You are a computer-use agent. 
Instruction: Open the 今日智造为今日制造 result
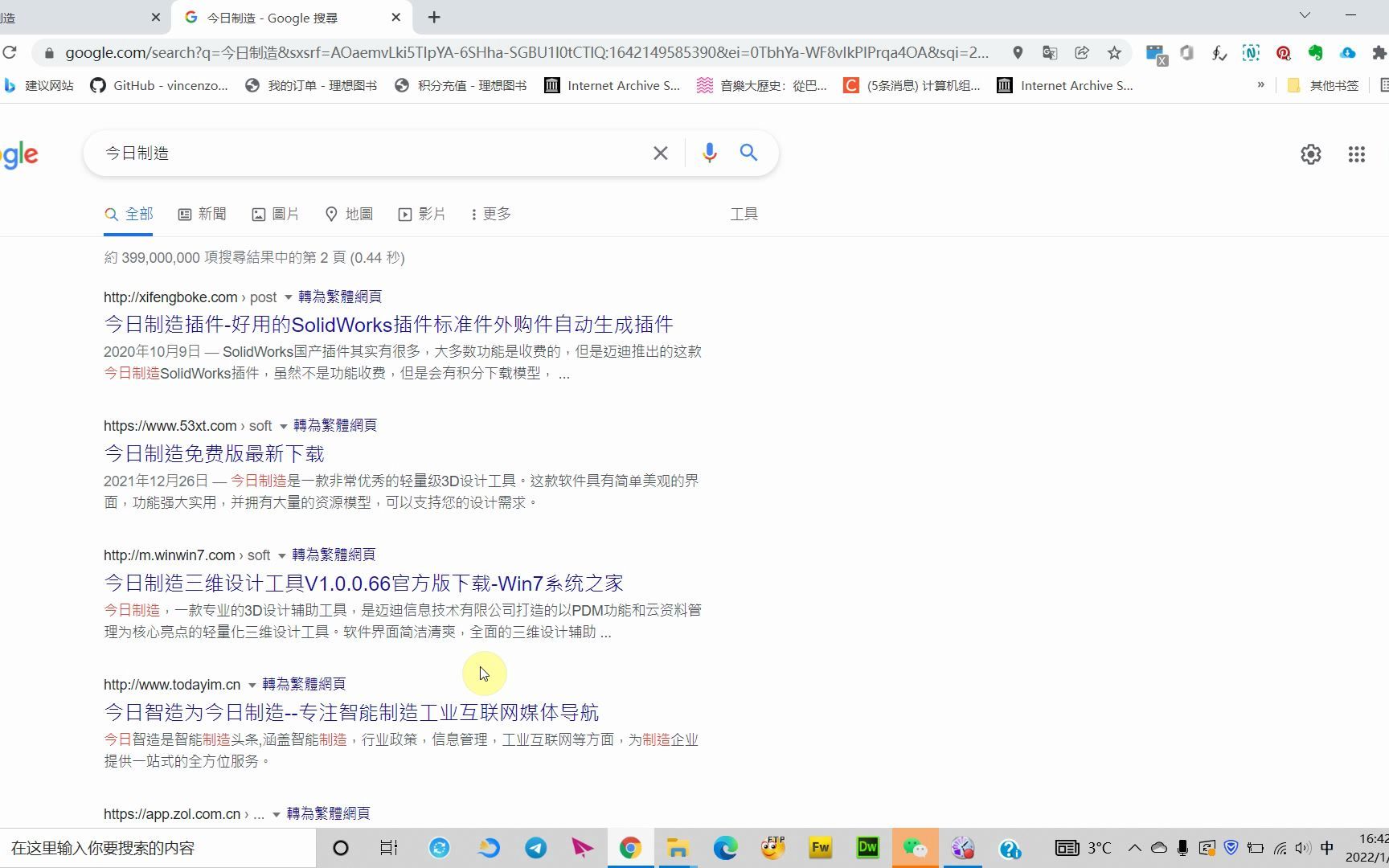(351, 712)
